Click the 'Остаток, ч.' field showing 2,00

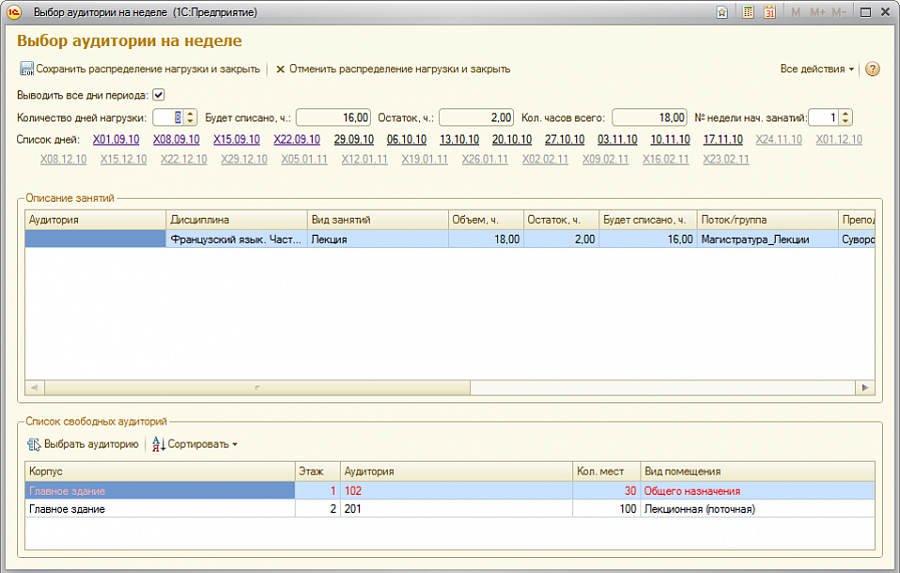[x=476, y=118]
